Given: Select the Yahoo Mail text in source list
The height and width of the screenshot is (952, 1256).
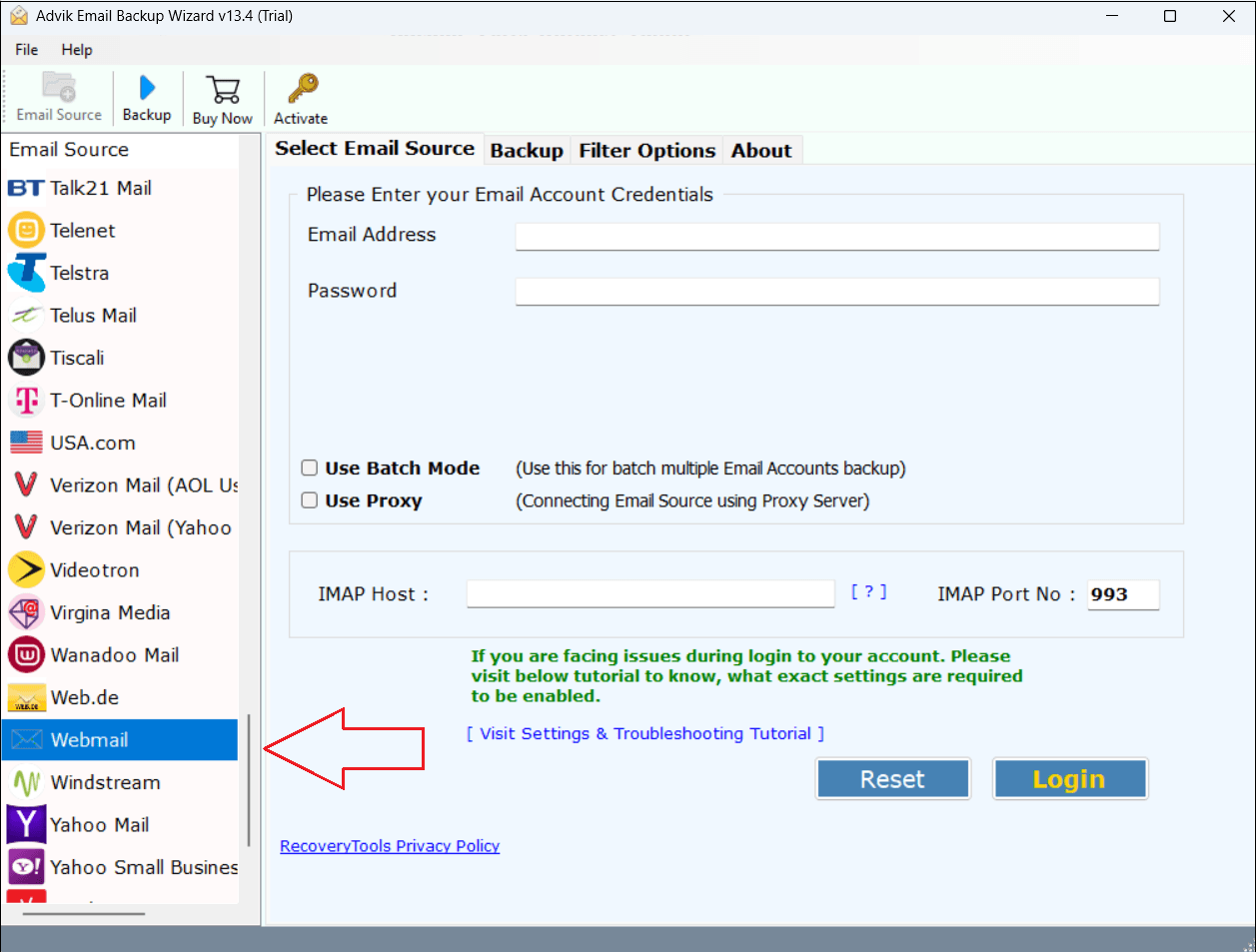Looking at the screenshot, I should pos(100,825).
